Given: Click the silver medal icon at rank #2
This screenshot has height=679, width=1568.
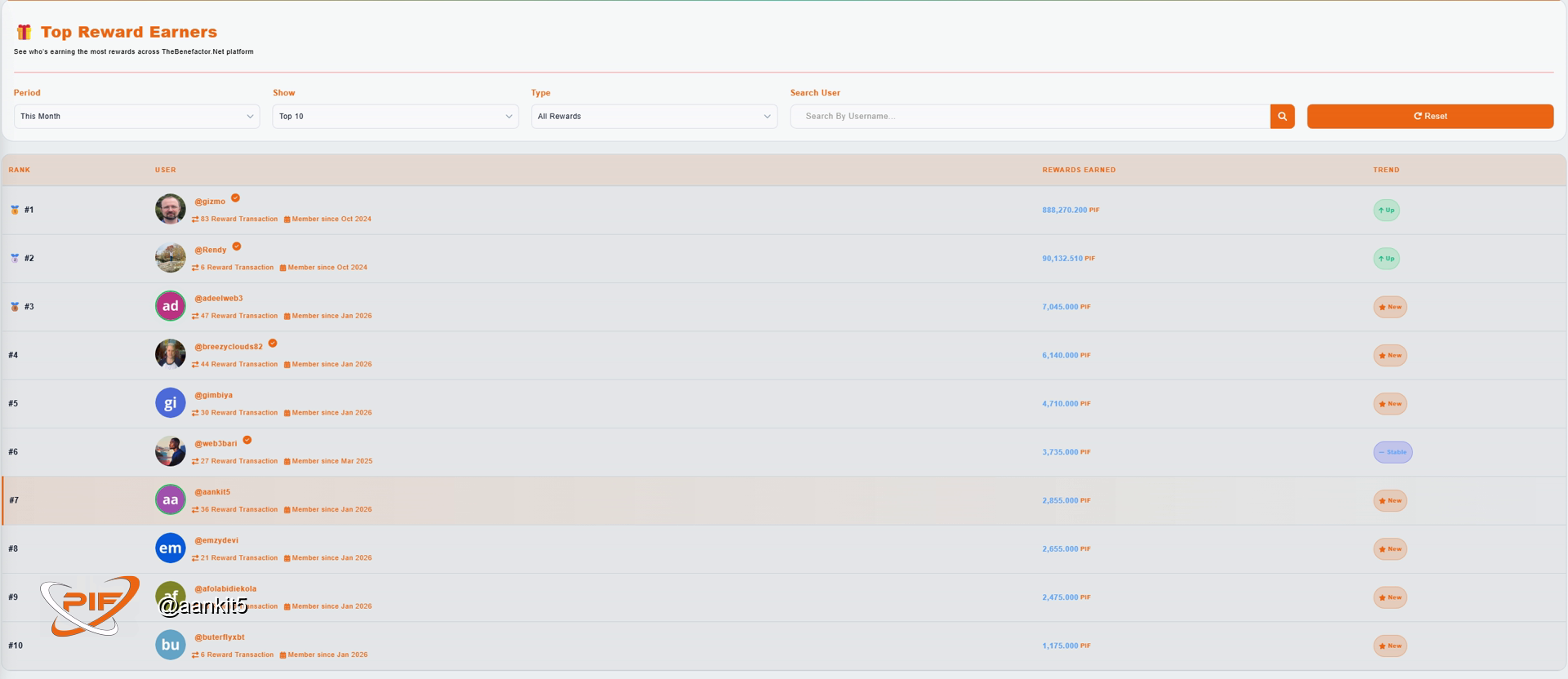Looking at the screenshot, I should pos(15,258).
